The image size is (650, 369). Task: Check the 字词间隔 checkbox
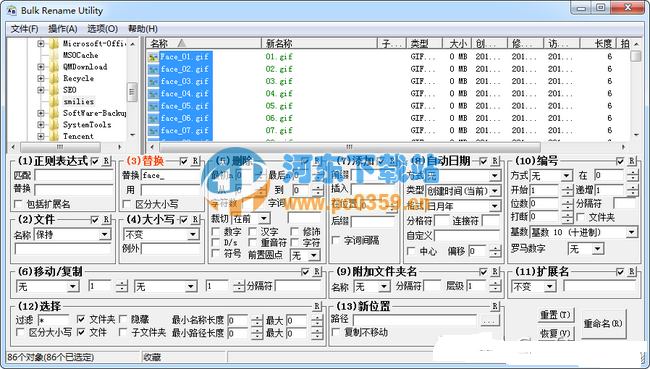(x=336, y=240)
